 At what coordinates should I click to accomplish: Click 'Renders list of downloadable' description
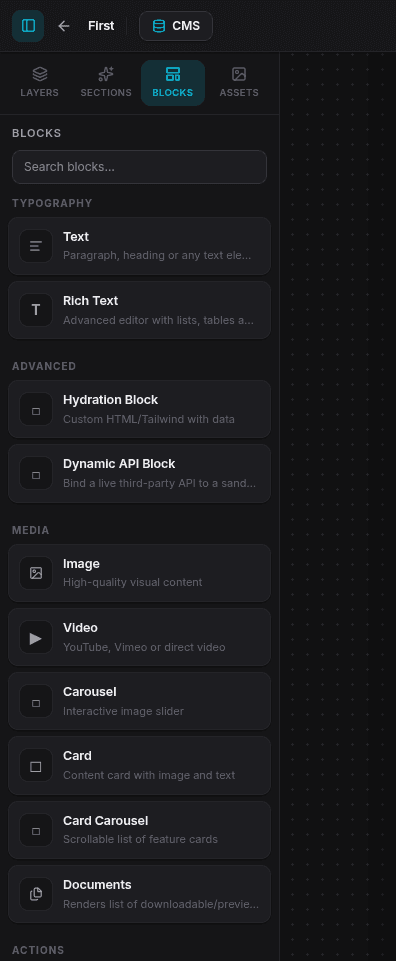coord(161,905)
